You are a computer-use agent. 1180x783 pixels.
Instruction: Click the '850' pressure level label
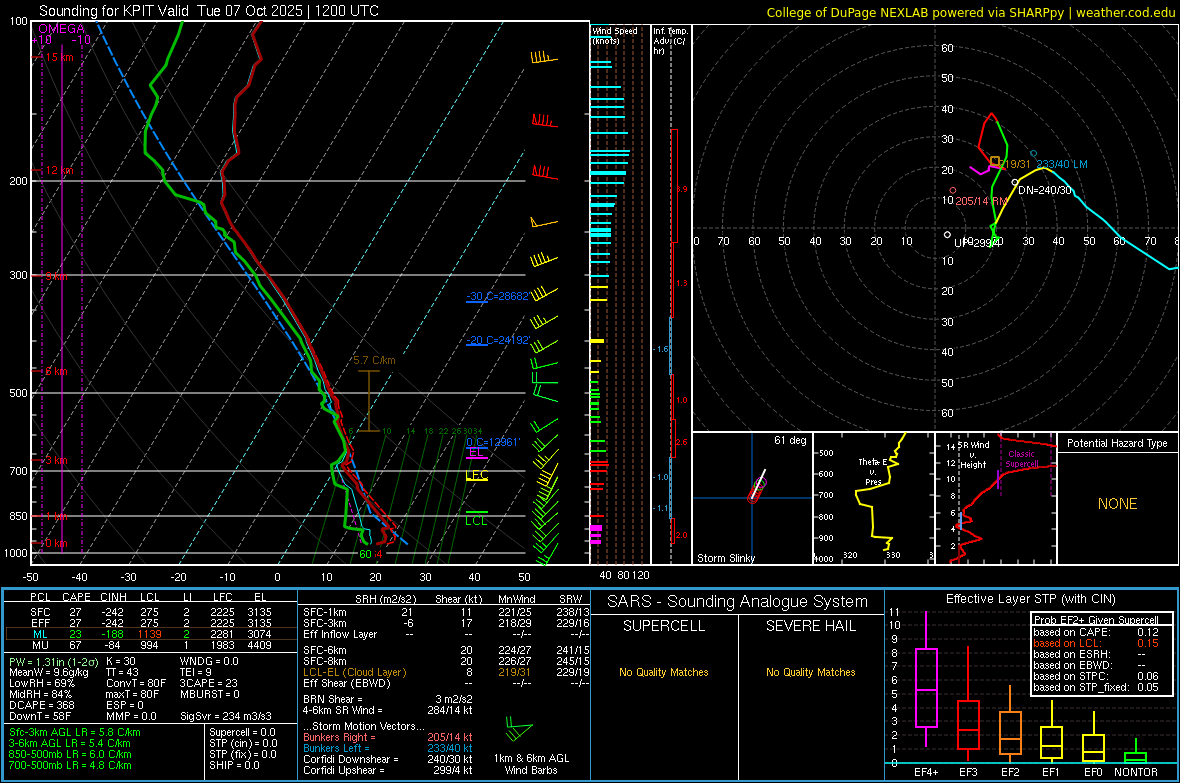(18, 516)
